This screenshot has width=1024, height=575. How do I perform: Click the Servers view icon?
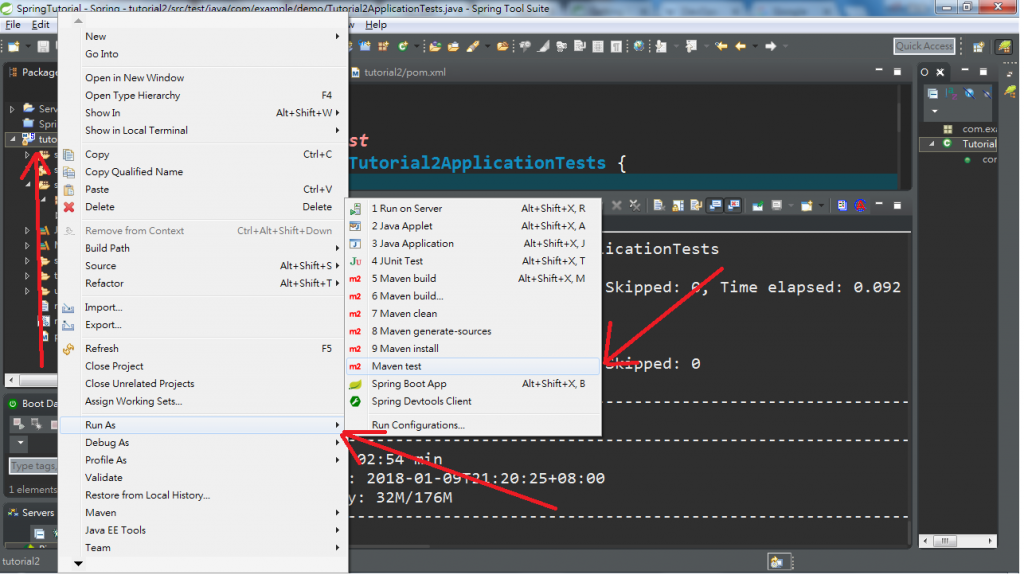[x=12, y=513]
